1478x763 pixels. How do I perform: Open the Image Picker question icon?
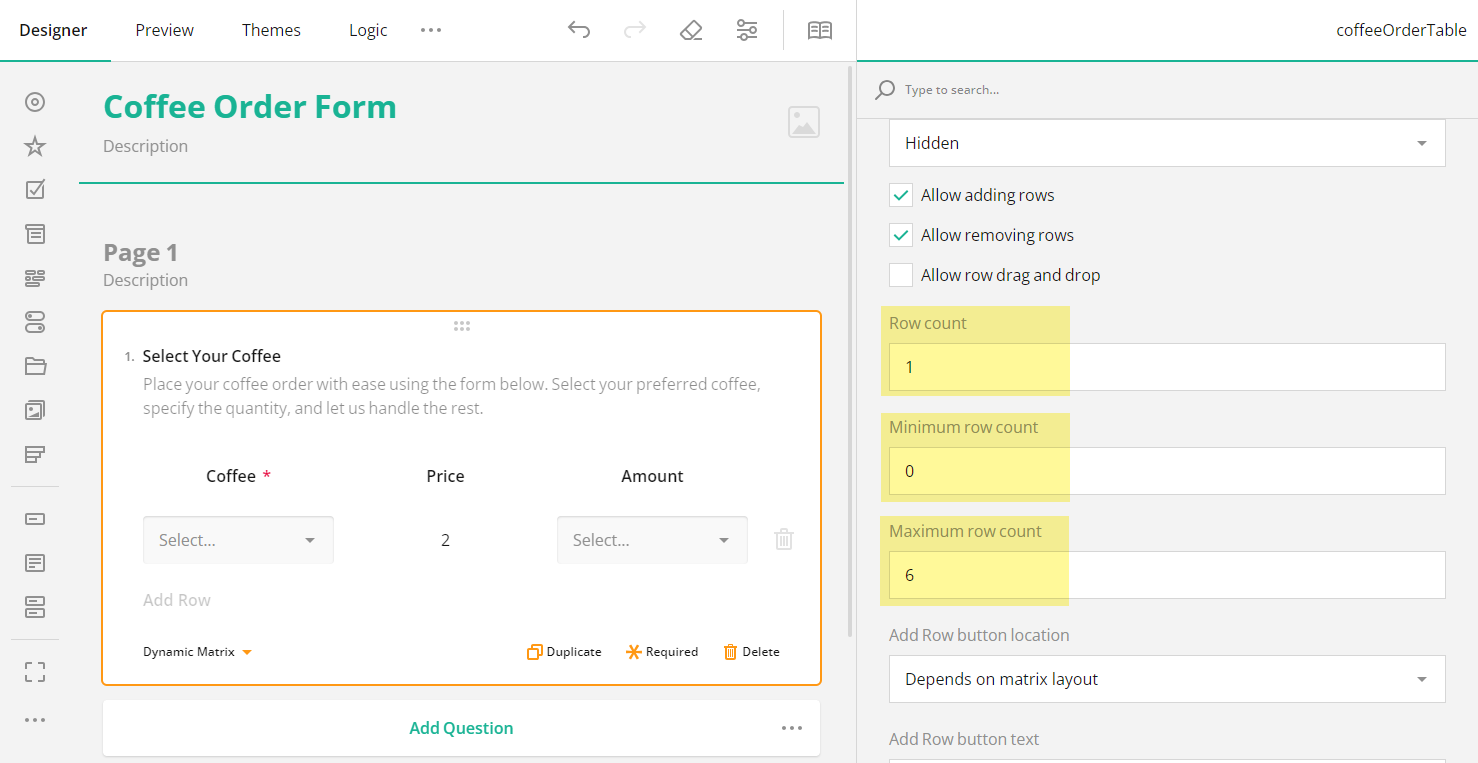click(34, 409)
